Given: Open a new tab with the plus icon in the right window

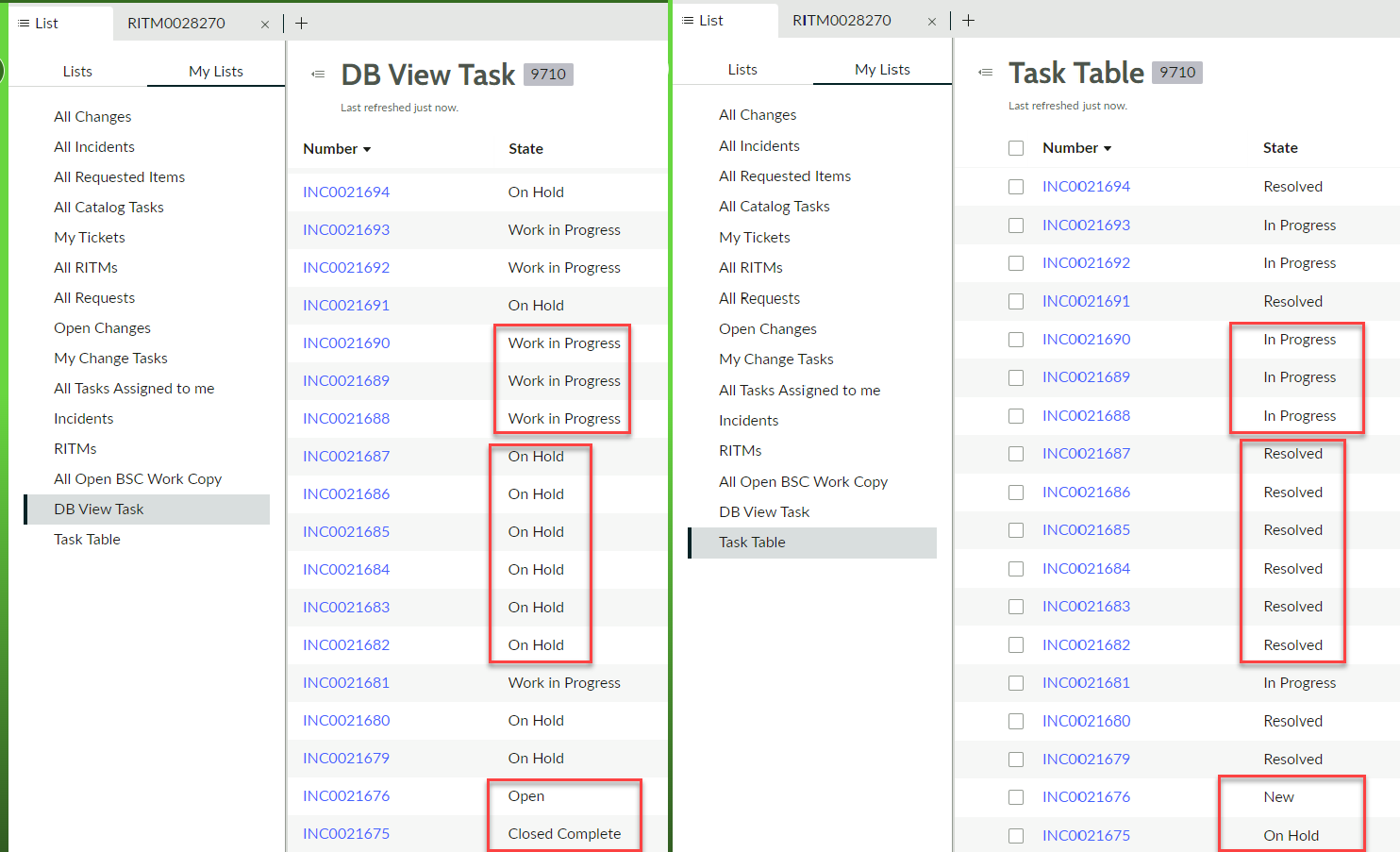Looking at the screenshot, I should pos(968,21).
